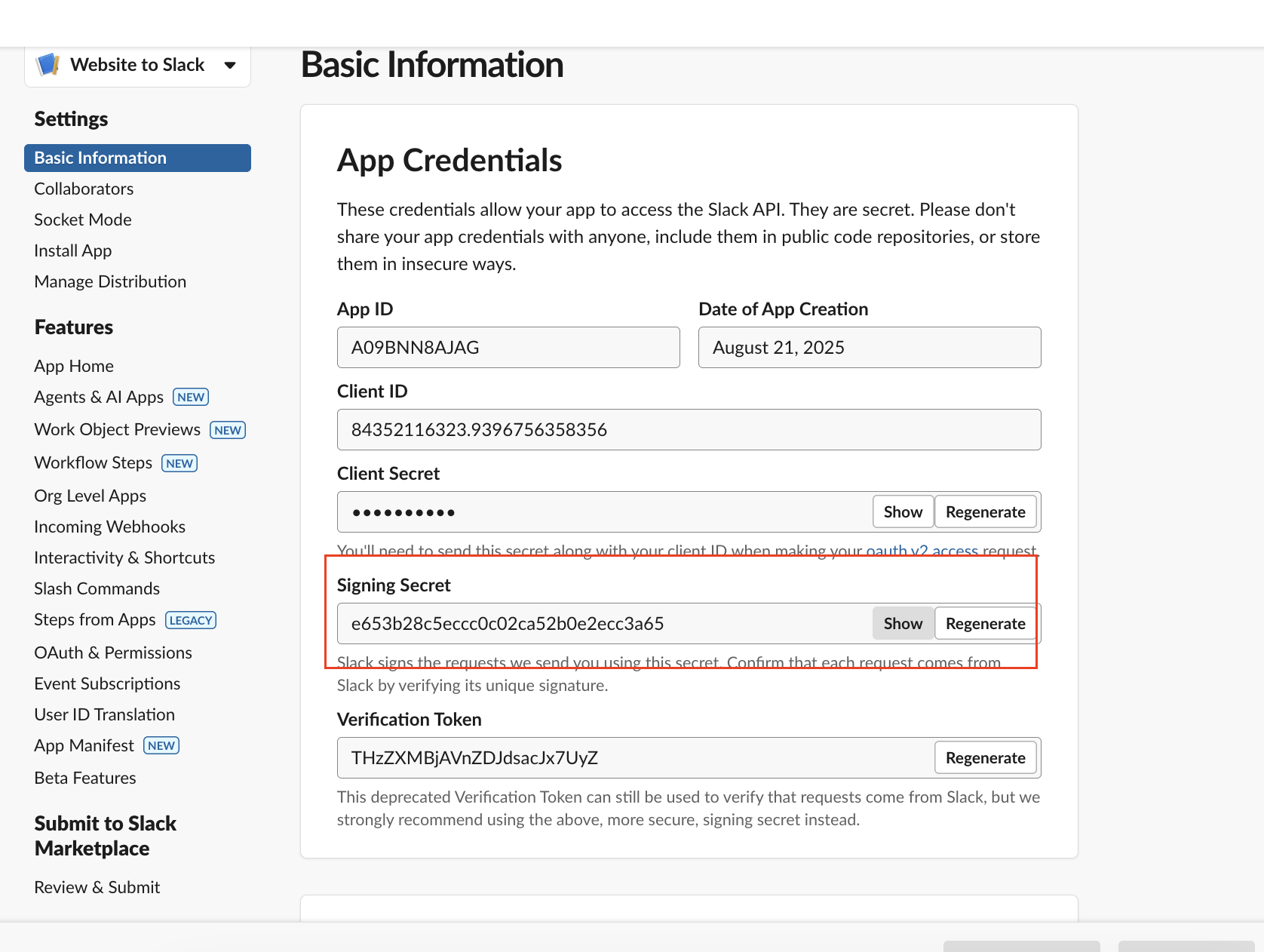Open Review & Submit page
The image size is (1264, 952).
click(x=97, y=887)
